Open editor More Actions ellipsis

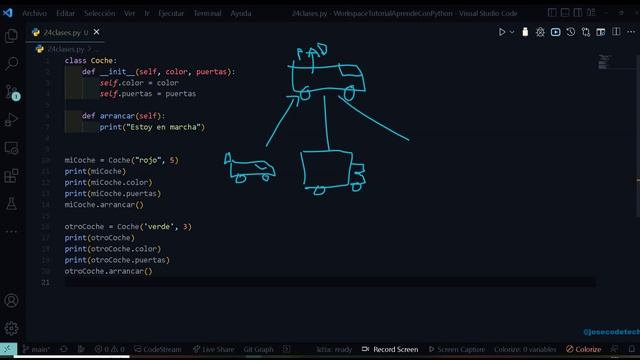click(631, 32)
